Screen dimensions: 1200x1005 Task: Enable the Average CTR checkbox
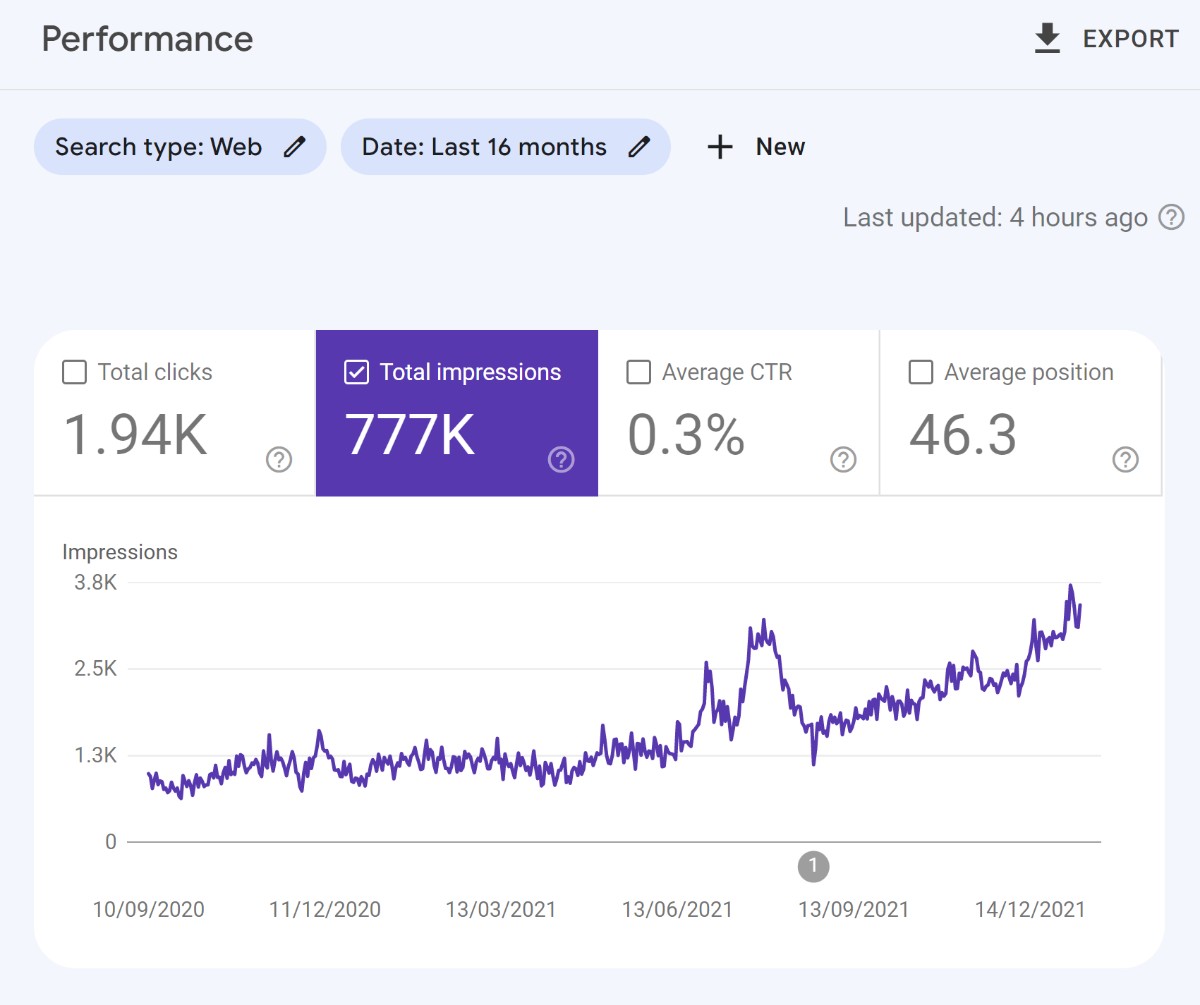point(638,372)
